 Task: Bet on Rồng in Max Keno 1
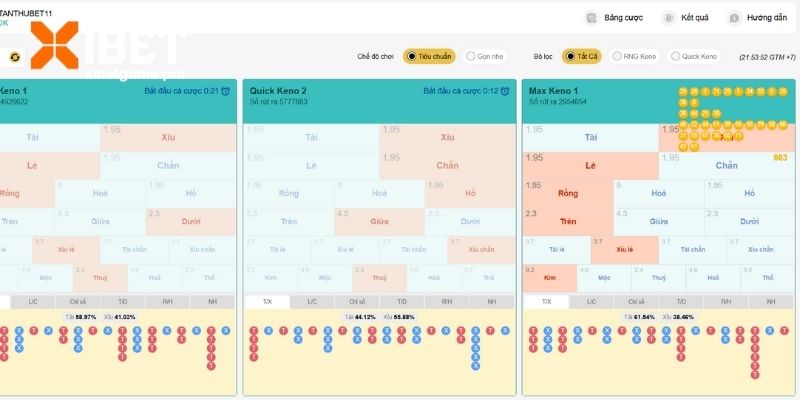tap(568, 193)
